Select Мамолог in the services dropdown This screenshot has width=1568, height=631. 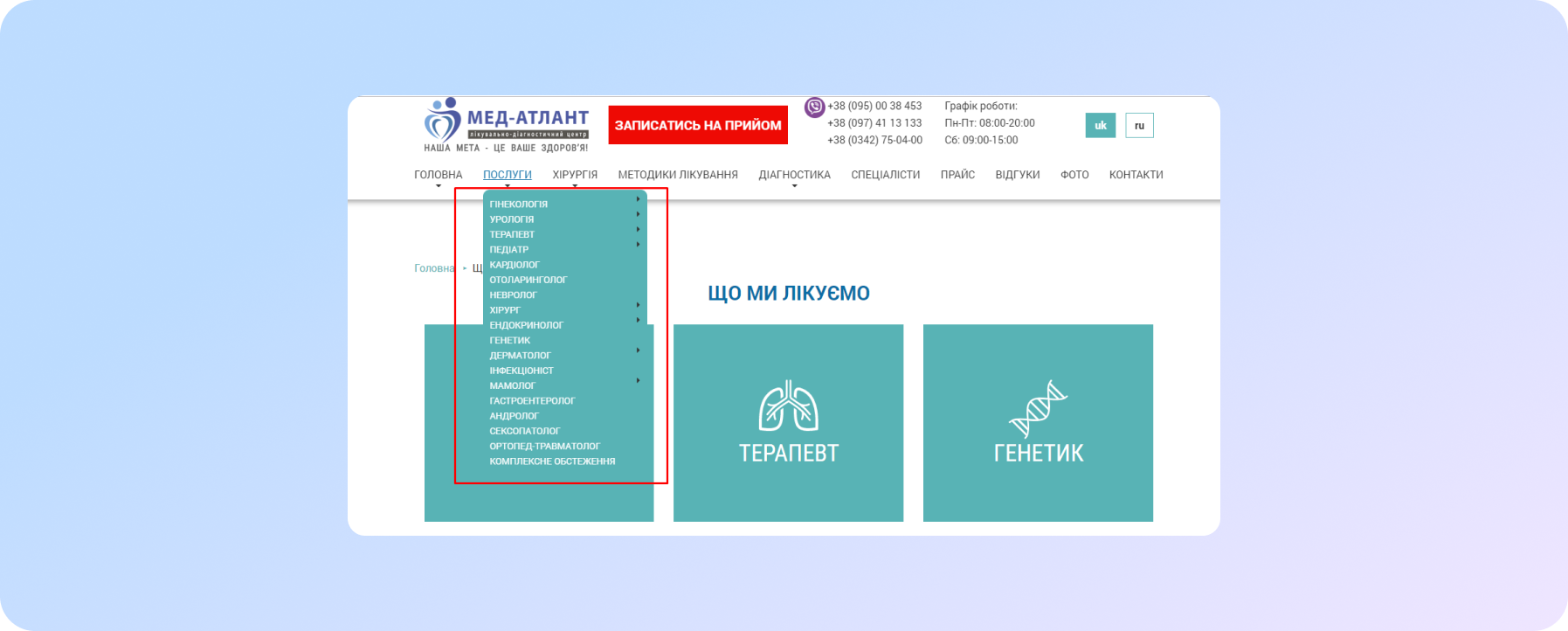(x=513, y=385)
